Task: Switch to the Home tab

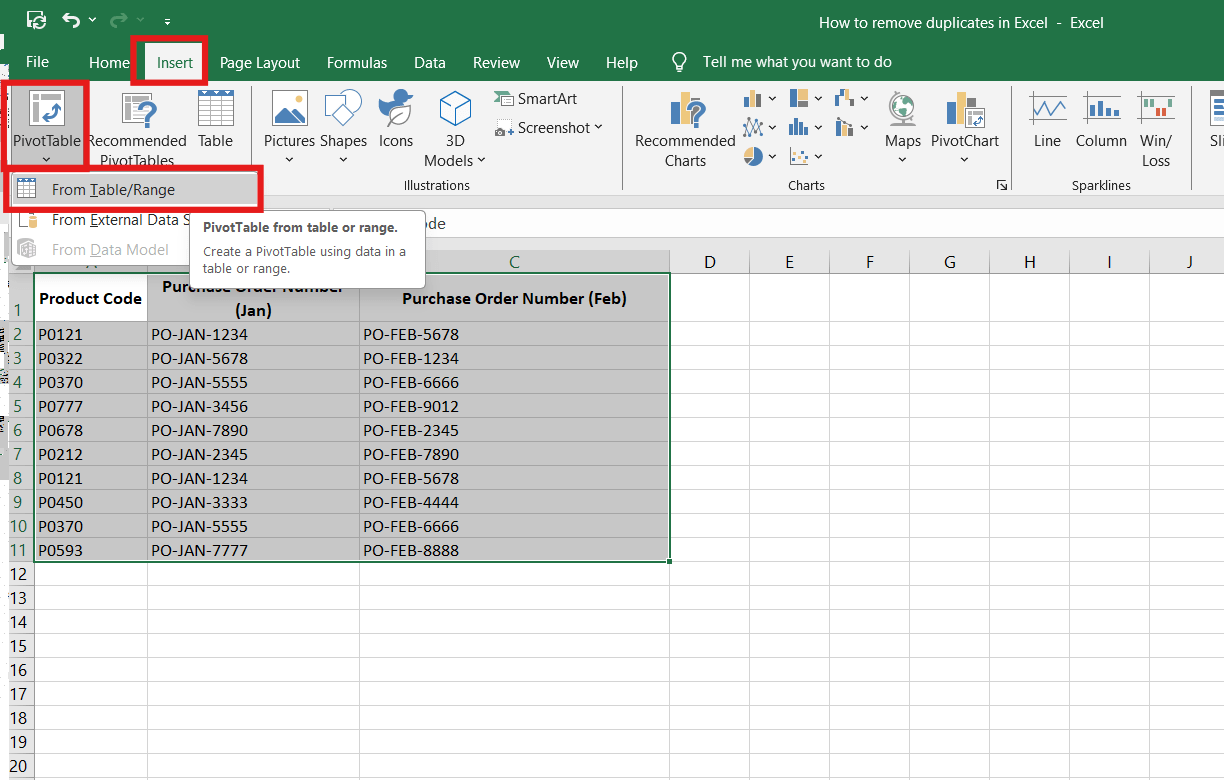Action: click(109, 62)
